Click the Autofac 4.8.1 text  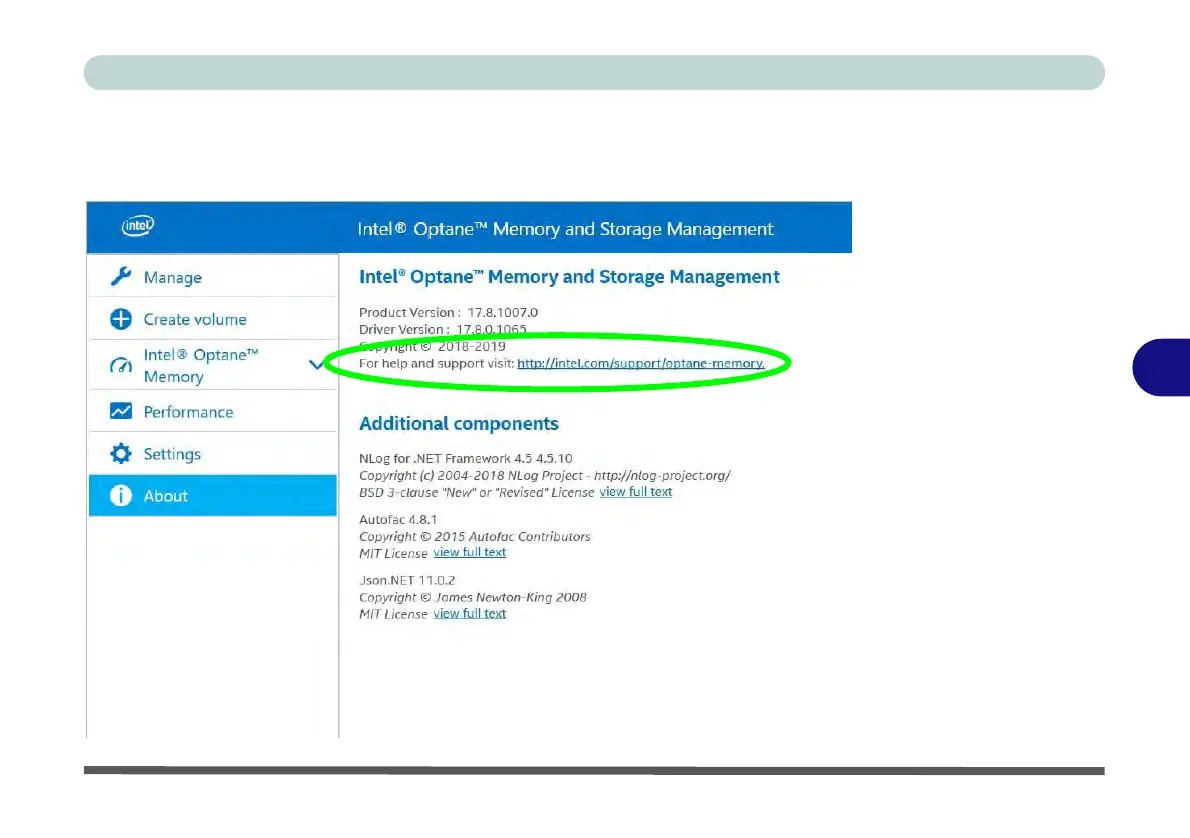click(398, 520)
